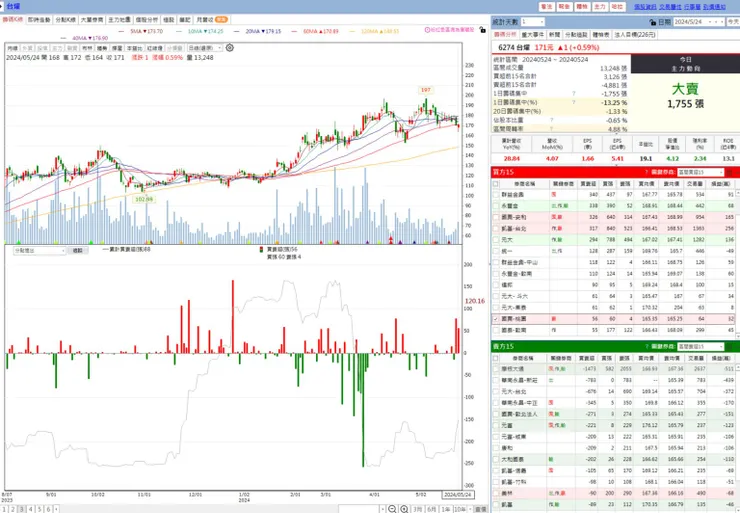The image size is (740, 513).
Task: Toggle the lock icon above the K-line chart
Action: 482,30
